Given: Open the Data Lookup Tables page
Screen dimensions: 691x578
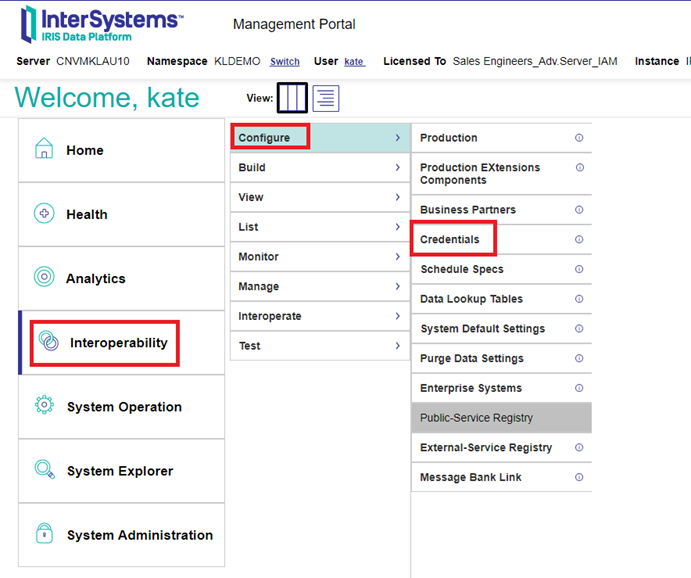Looking at the screenshot, I should [471, 299].
